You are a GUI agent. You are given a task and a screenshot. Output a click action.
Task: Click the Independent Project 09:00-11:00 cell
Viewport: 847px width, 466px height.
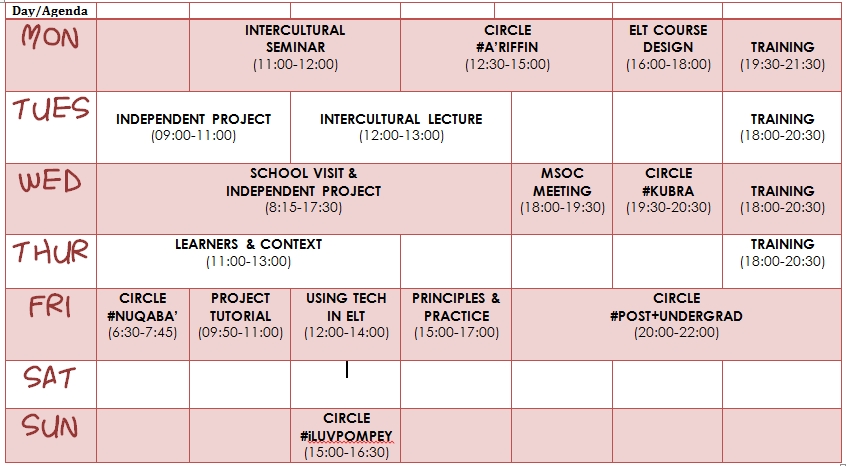pos(193,127)
